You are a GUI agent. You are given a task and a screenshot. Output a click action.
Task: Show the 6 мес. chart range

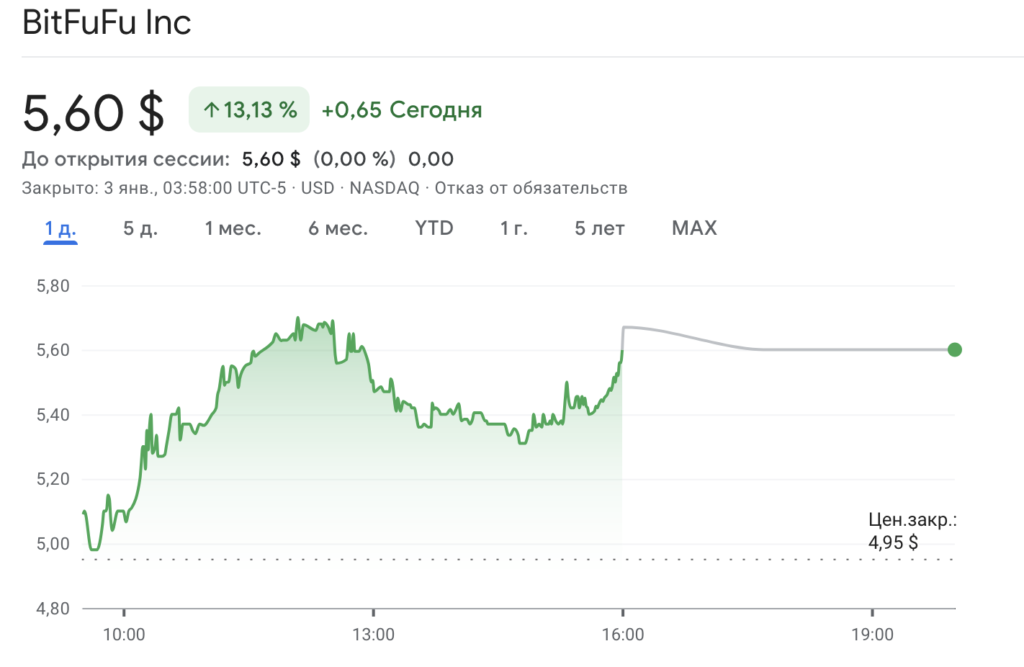click(x=338, y=228)
